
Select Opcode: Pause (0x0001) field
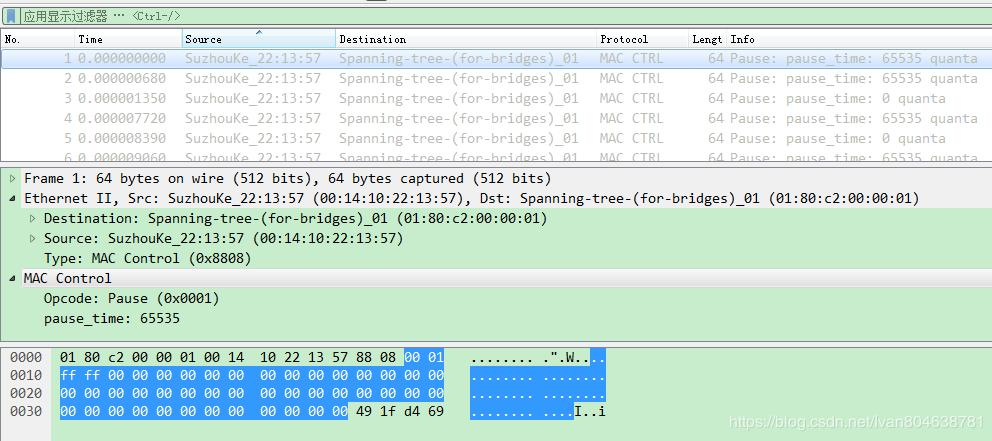(132, 298)
